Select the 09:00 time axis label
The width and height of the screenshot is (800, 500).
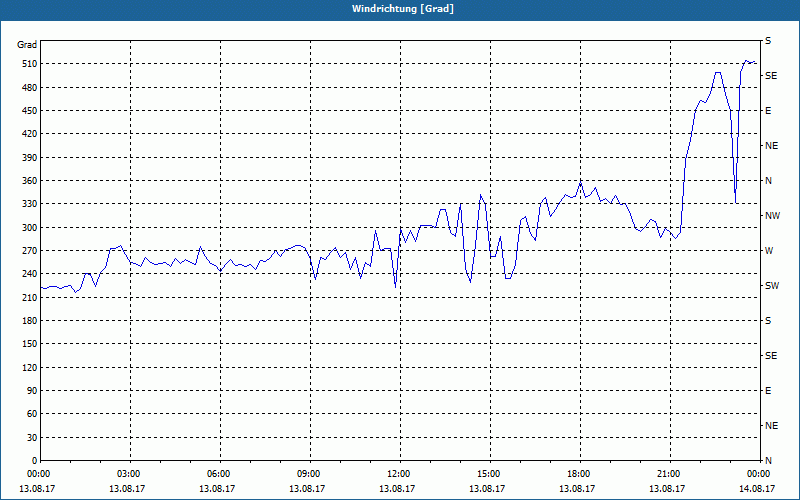[x=308, y=474]
